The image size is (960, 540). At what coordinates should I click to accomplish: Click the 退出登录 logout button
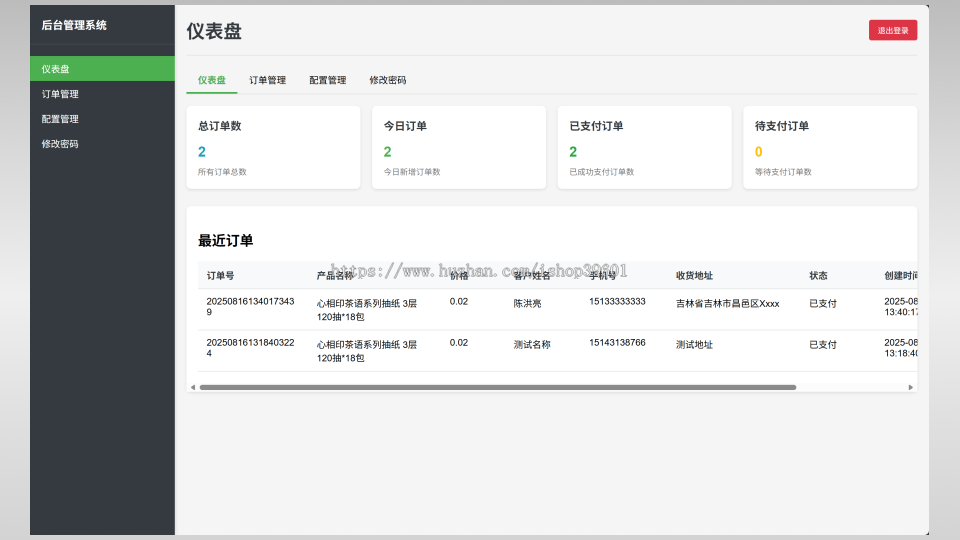893,30
